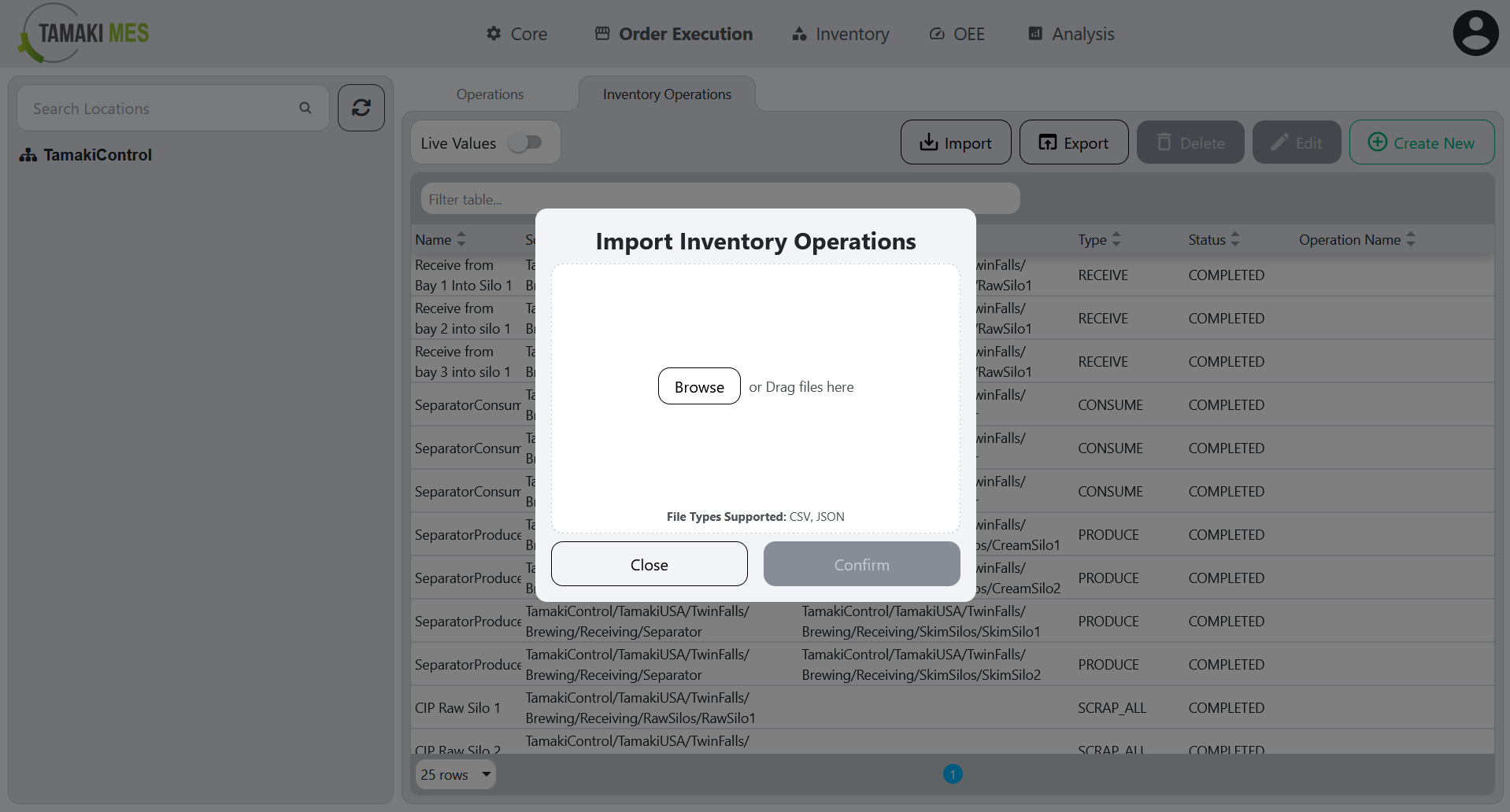The height and width of the screenshot is (812, 1510).
Task: Open the Core settings section
Action: (x=516, y=34)
